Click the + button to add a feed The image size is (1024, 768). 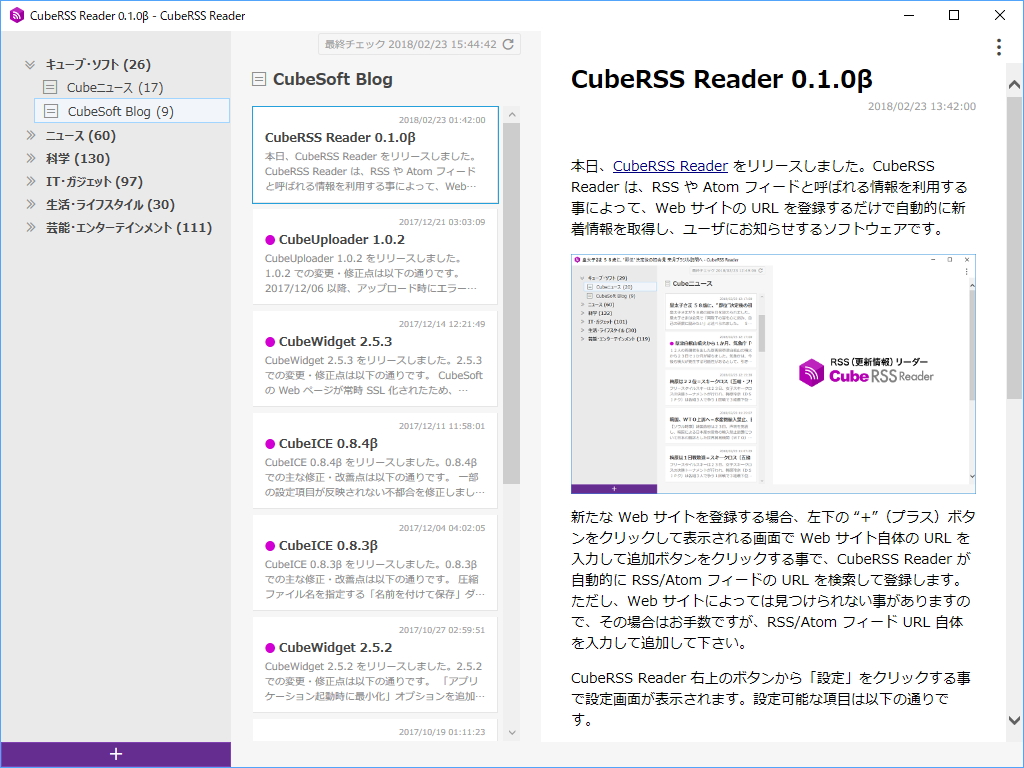(x=116, y=752)
